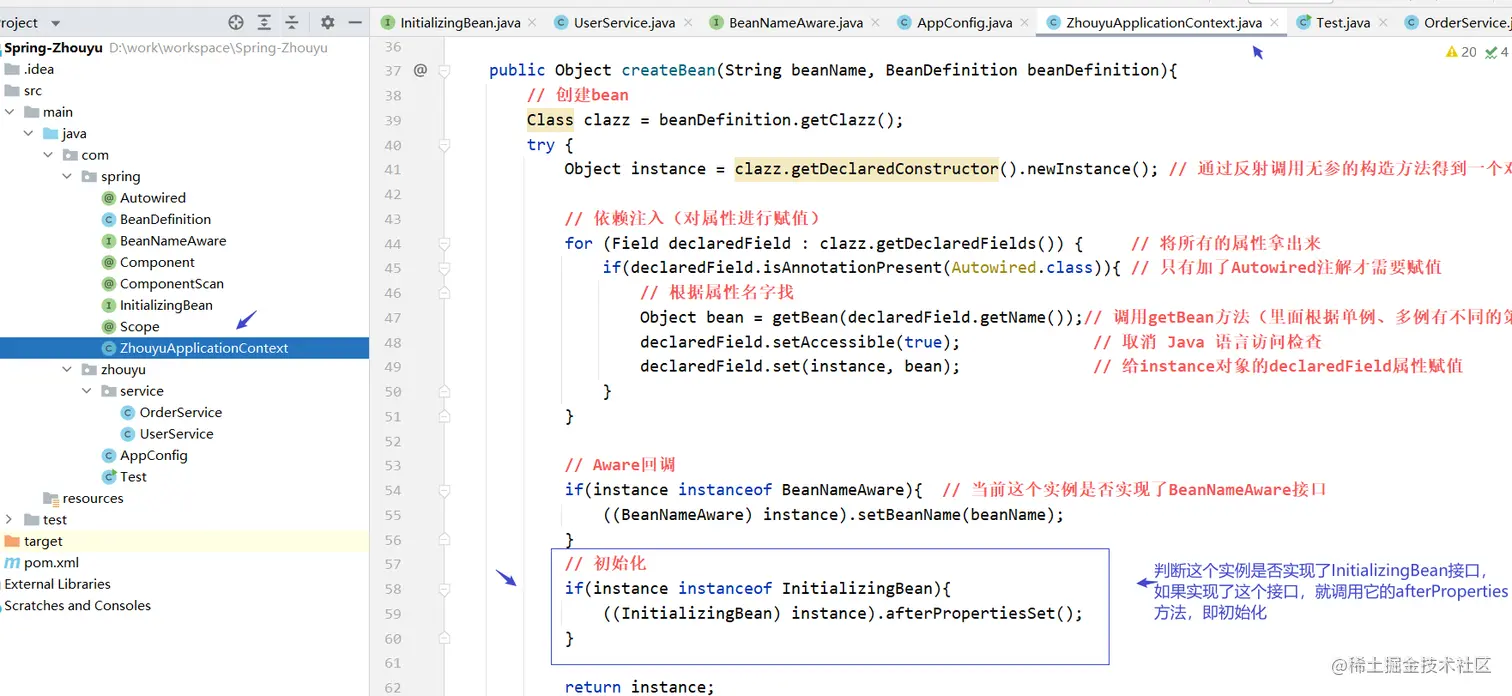This screenshot has width=1512, height=696.
Task: Expand the test folder chevron
Action: click(9, 519)
